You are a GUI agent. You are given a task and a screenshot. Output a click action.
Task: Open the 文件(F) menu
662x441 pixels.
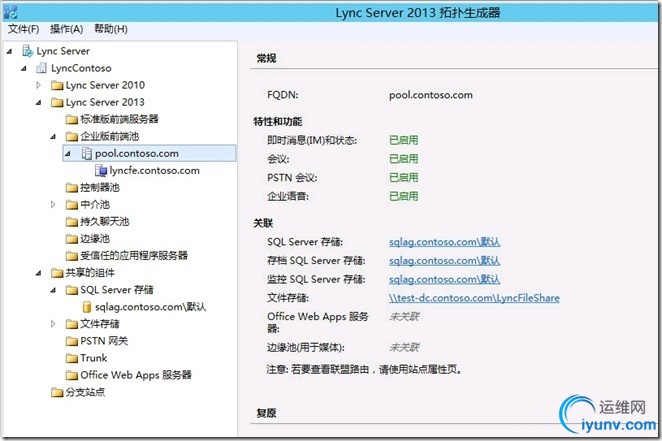click(x=24, y=29)
